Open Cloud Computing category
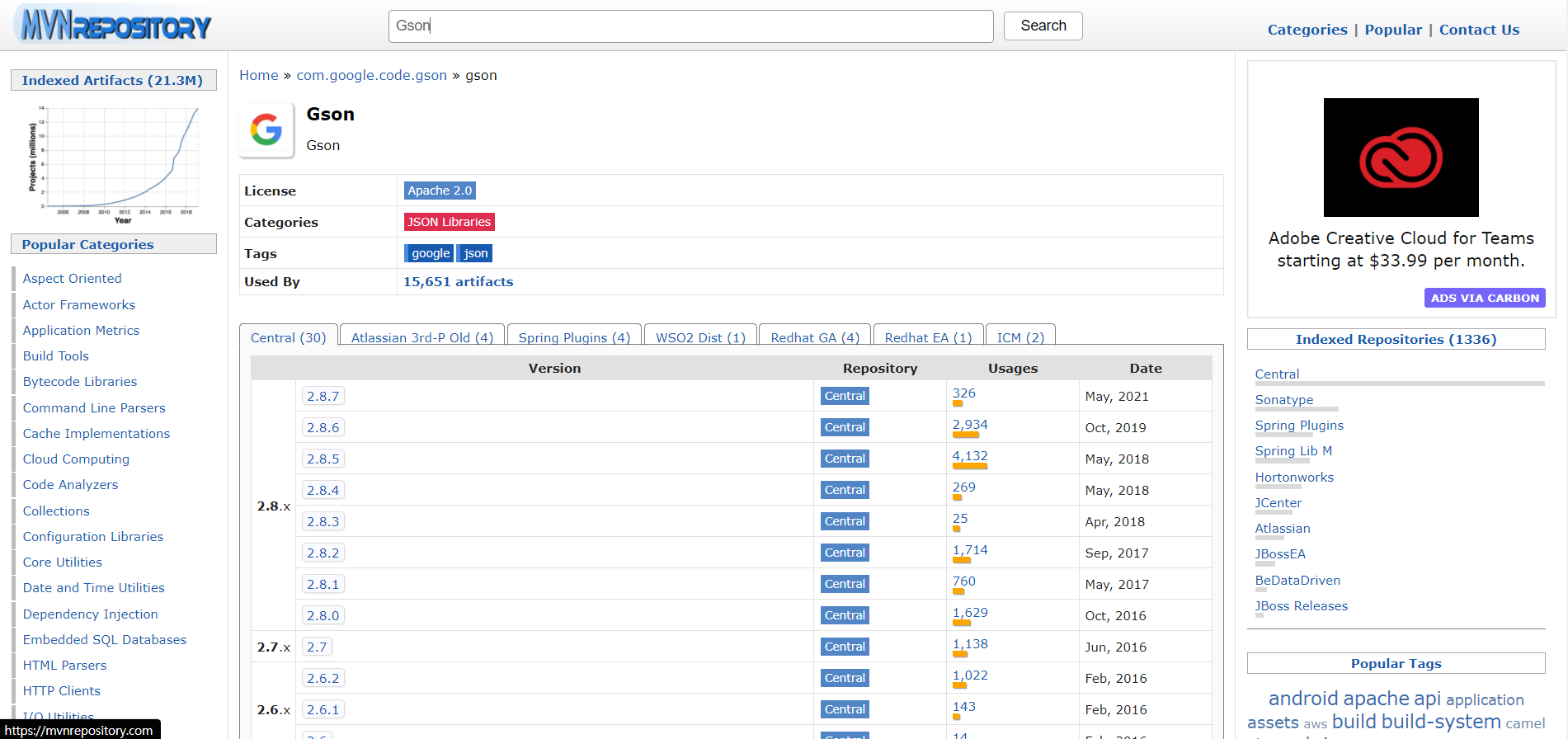 coord(76,459)
